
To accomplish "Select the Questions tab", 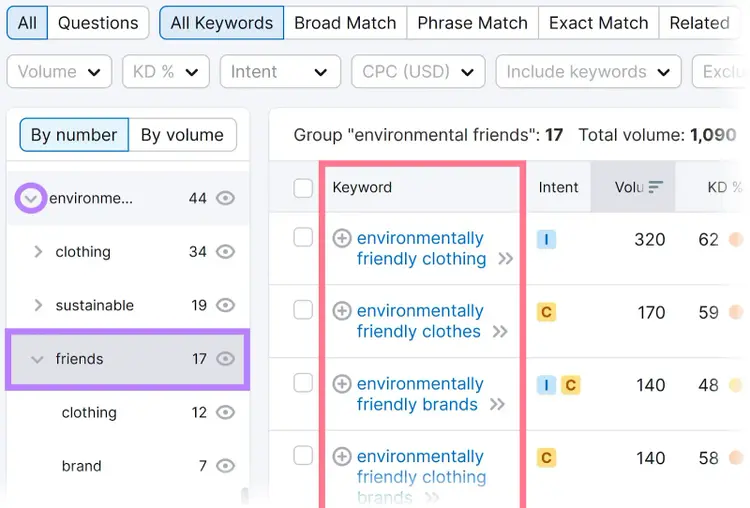I will tap(98, 22).
